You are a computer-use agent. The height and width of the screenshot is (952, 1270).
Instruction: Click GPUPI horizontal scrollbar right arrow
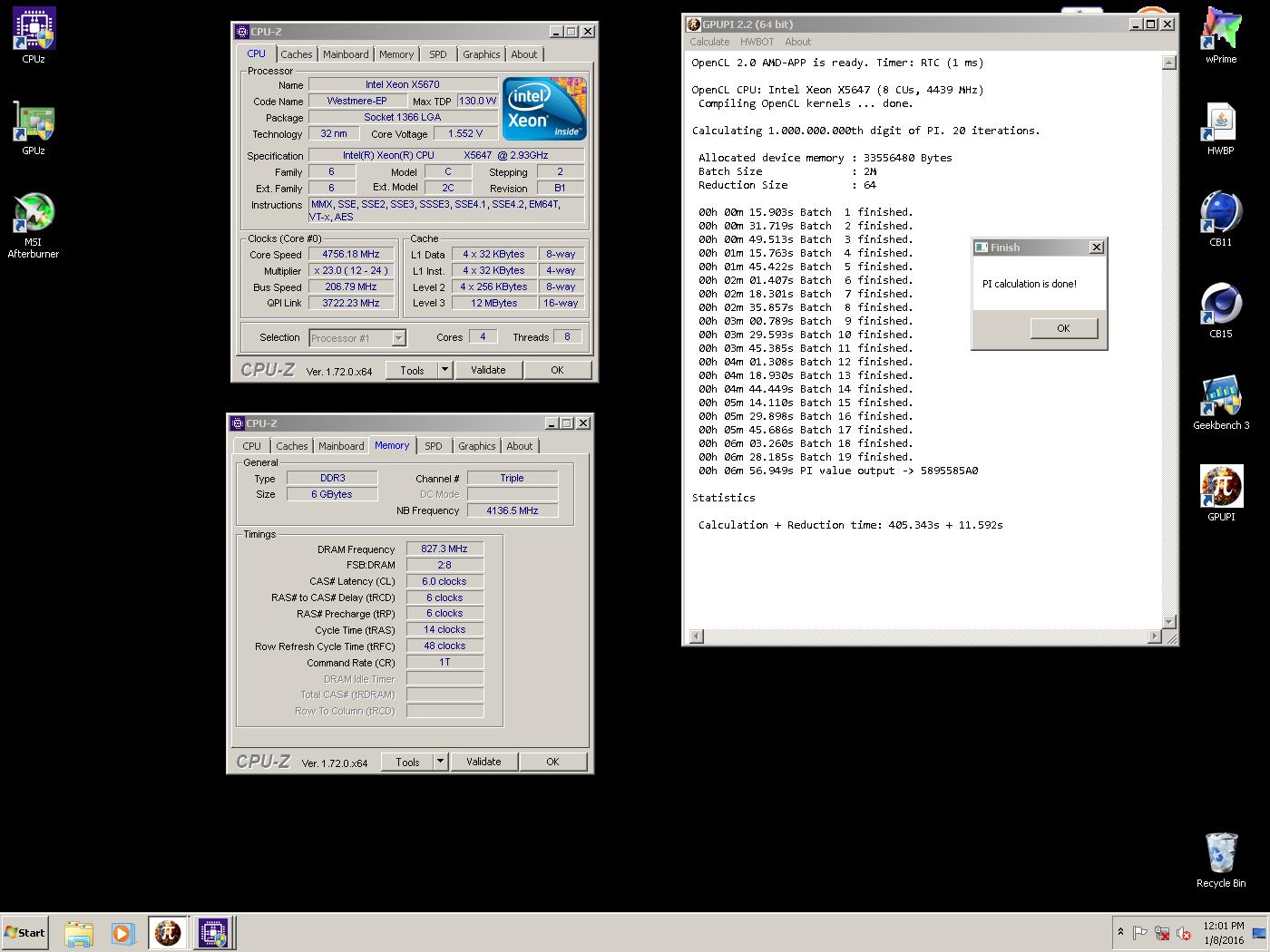pyautogui.click(x=1154, y=636)
